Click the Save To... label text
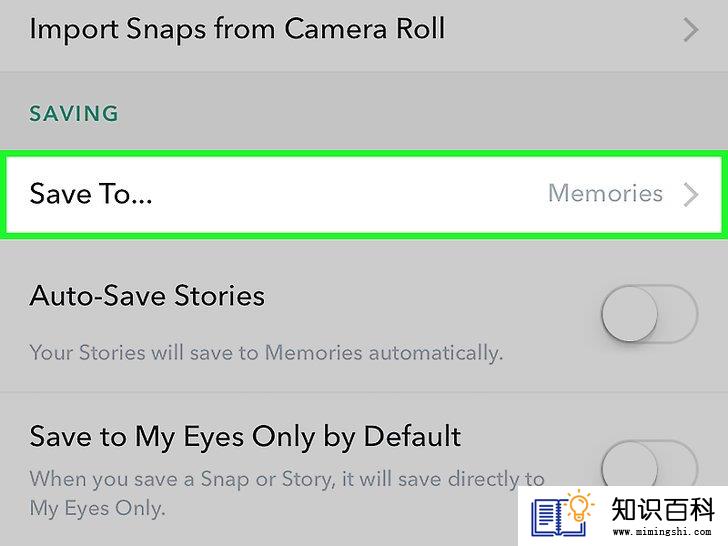The image size is (728, 546). [x=91, y=194]
